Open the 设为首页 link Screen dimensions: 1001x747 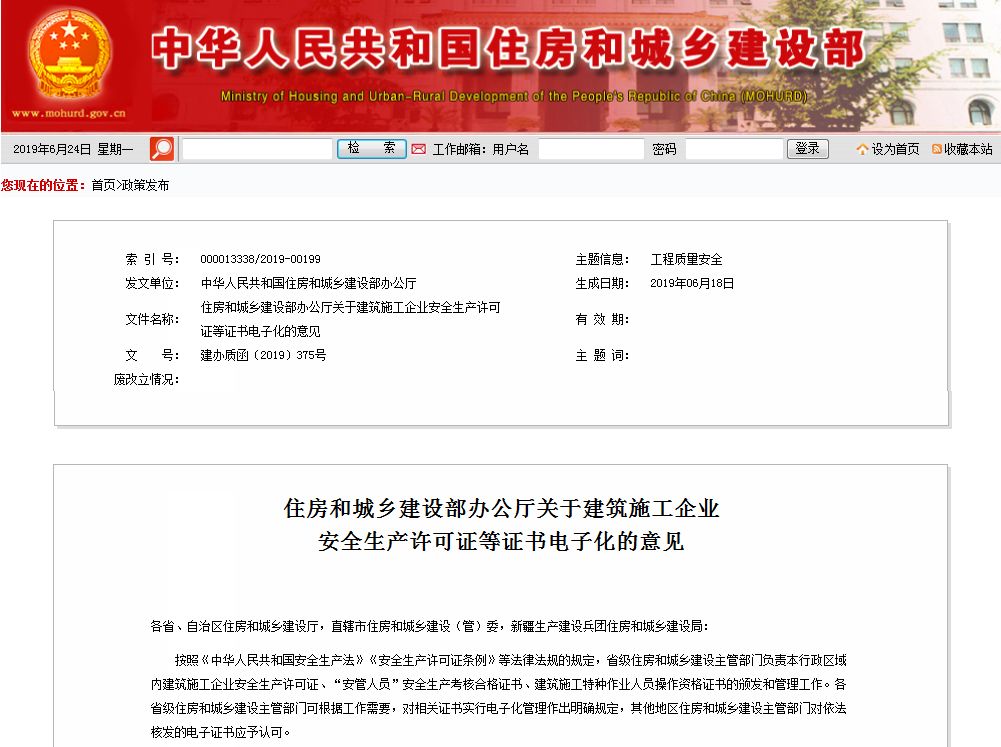click(895, 149)
